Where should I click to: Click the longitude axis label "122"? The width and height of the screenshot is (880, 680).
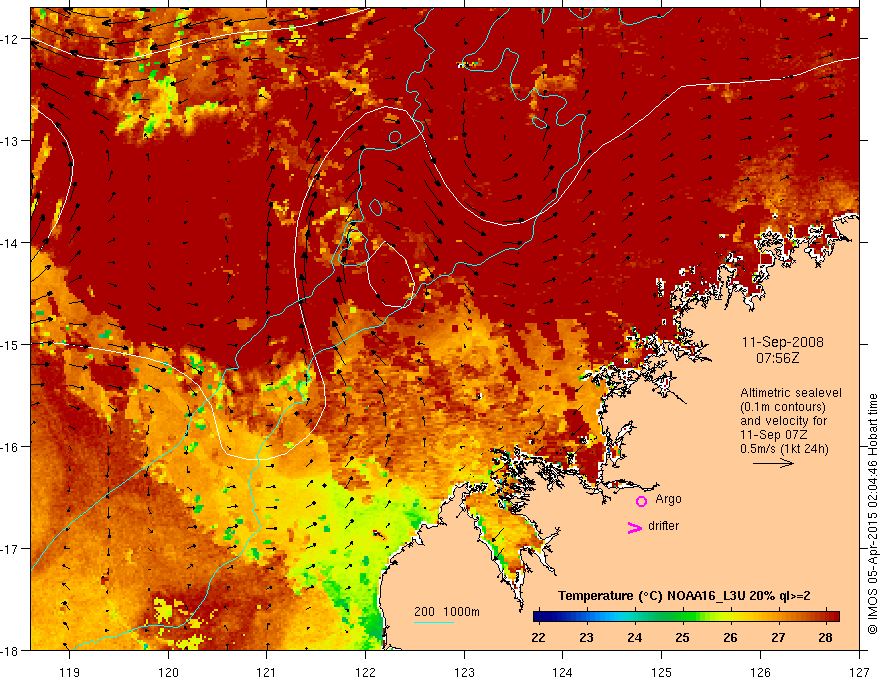[365, 672]
